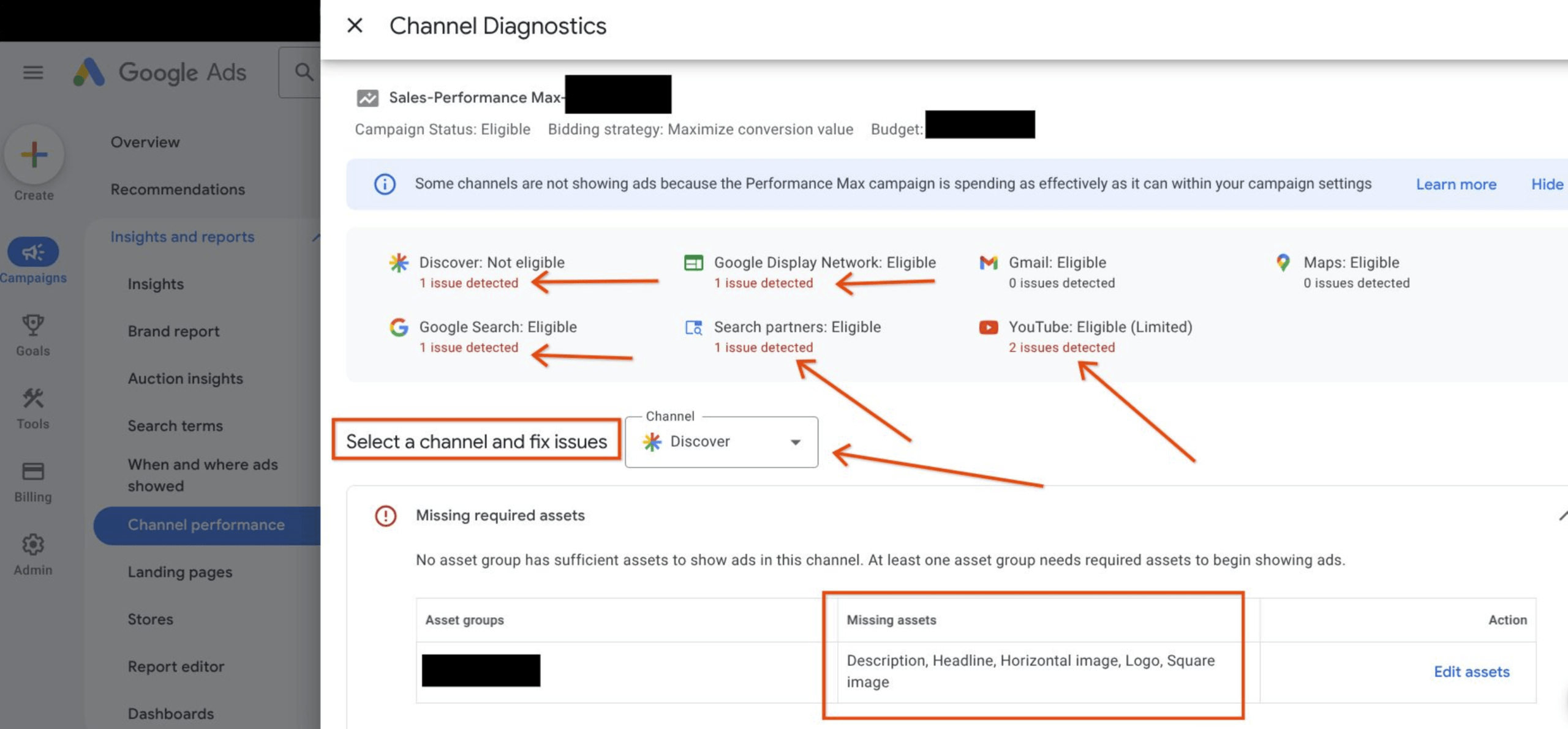The image size is (1568, 729).
Task: Open Goals trophy icon
Action: [33, 325]
